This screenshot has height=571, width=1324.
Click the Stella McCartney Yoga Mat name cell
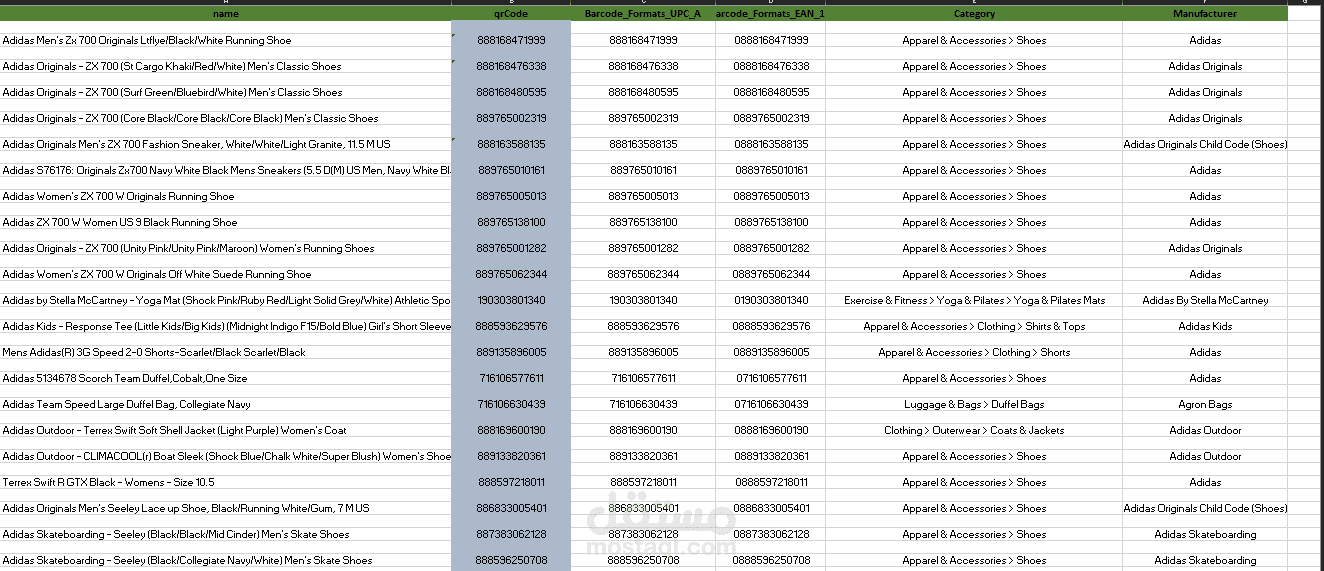[226, 300]
